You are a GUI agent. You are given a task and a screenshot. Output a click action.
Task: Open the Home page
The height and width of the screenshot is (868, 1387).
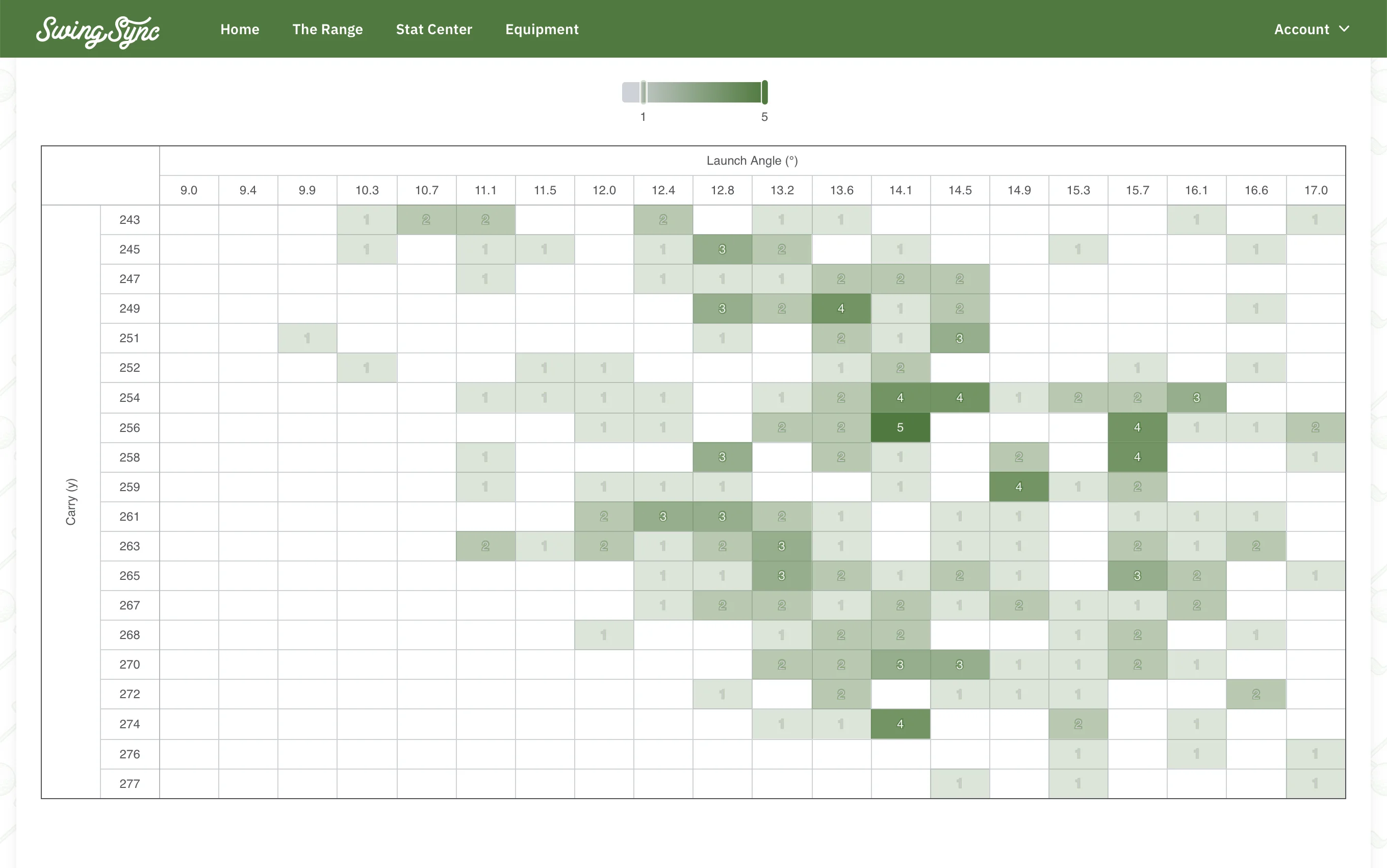coord(239,29)
